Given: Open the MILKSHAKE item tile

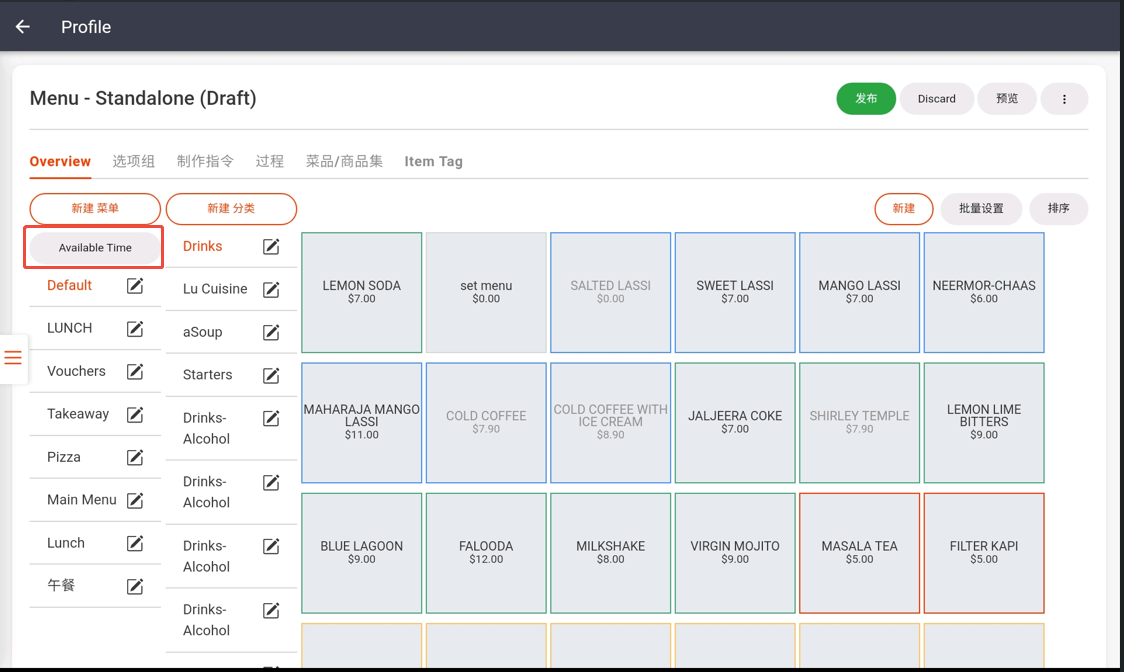Looking at the screenshot, I should [x=611, y=553].
